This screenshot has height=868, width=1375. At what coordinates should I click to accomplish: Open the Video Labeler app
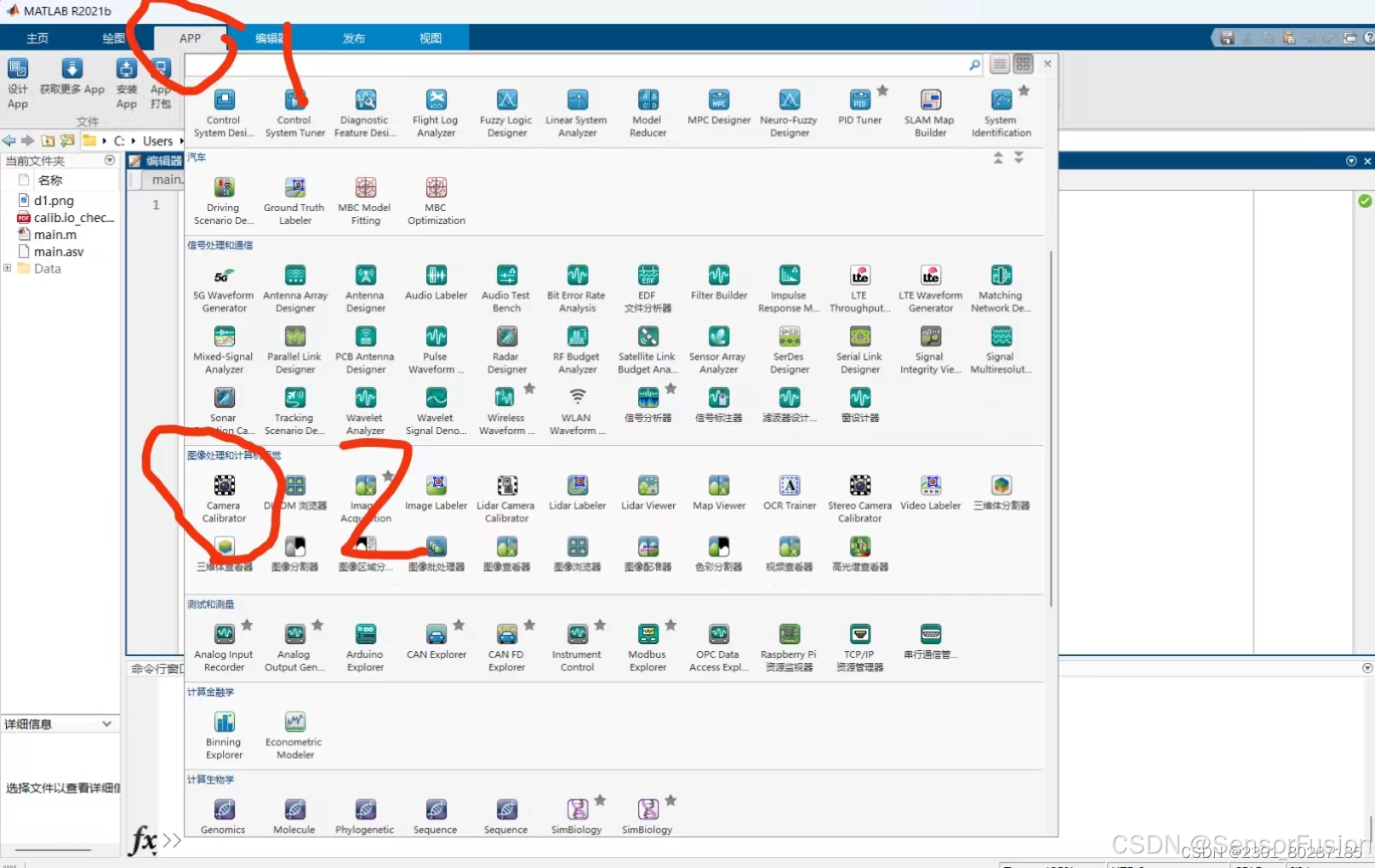pos(931,493)
